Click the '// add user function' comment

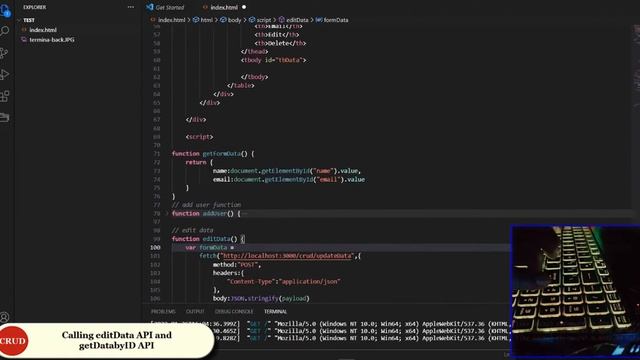point(206,205)
